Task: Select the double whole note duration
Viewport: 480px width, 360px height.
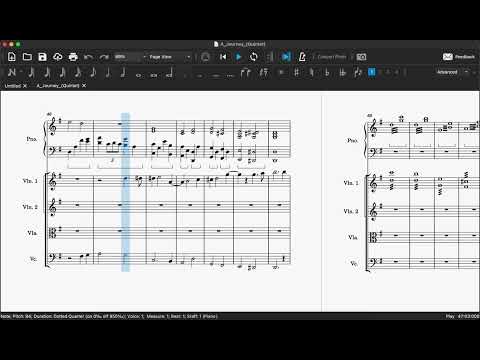Action: click(x=154, y=75)
